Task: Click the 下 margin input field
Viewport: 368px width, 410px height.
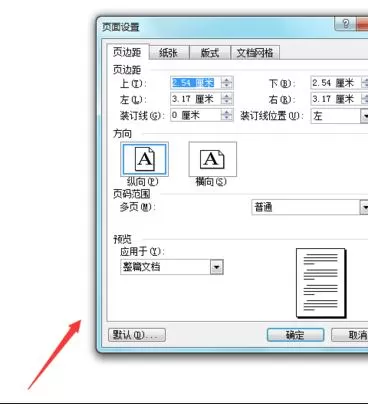Action: click(336, 83)
